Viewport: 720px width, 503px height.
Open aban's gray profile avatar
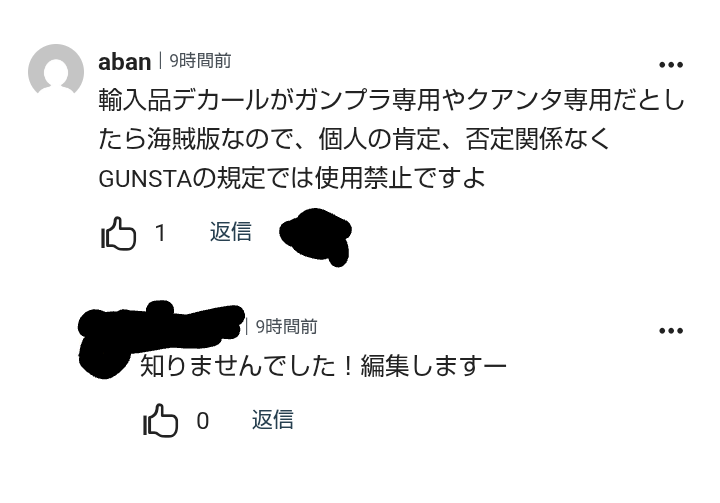point(56,70)
